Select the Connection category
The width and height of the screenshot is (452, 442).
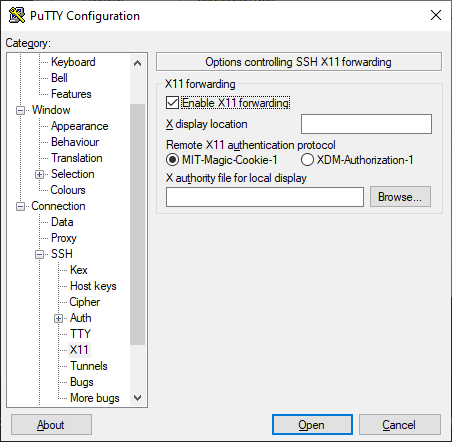point(58,206)
